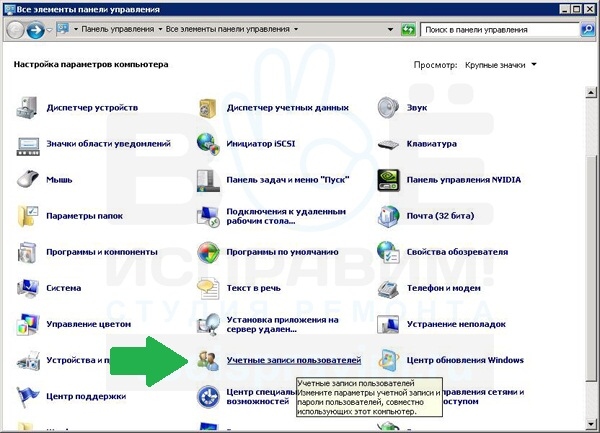The width and height of the screenshot is (600, 433).
Task: Click the Программы и компоненты icon
Action: click(27, 252)
